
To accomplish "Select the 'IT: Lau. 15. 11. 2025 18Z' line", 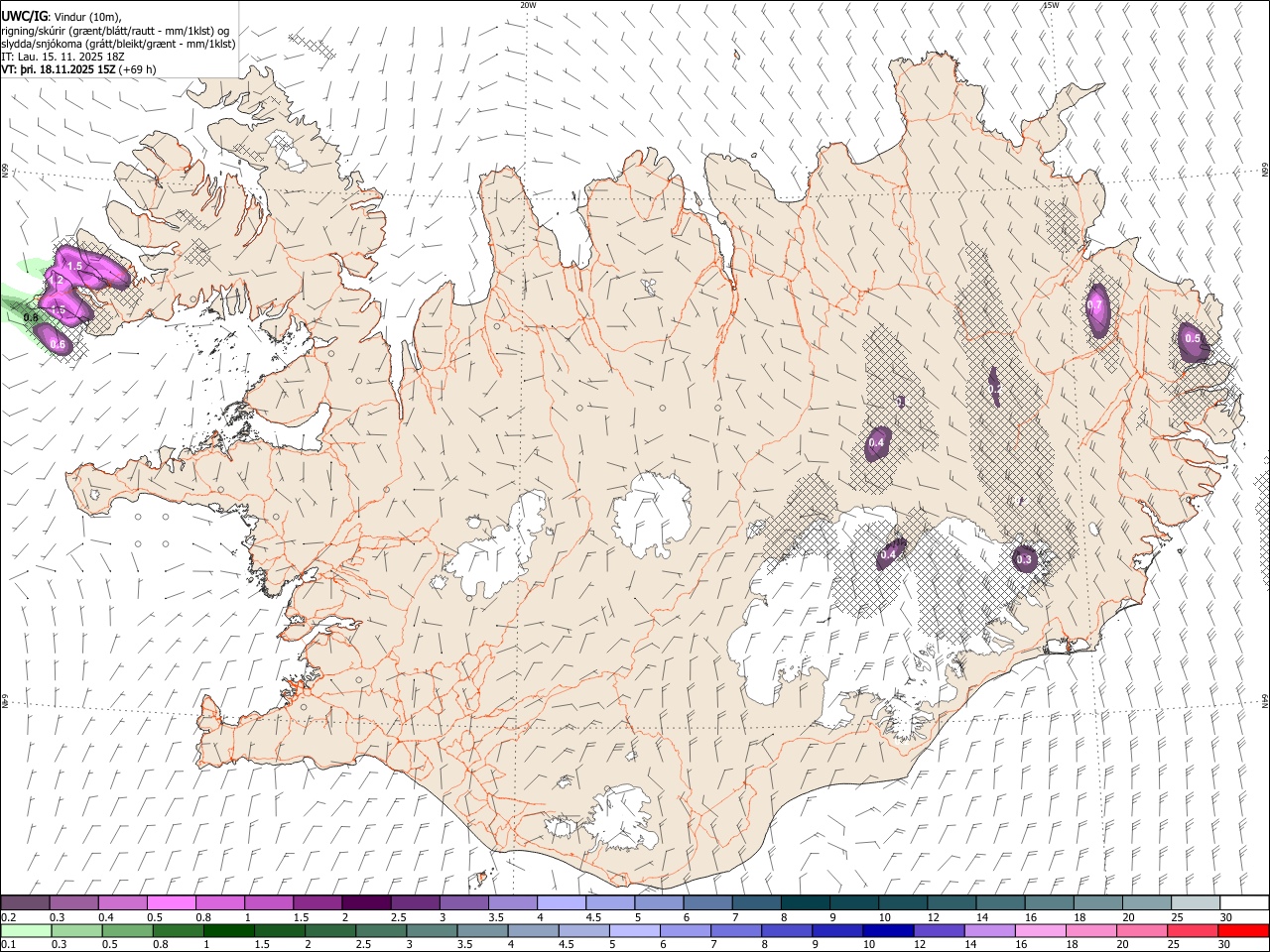I will click(63, 57).
